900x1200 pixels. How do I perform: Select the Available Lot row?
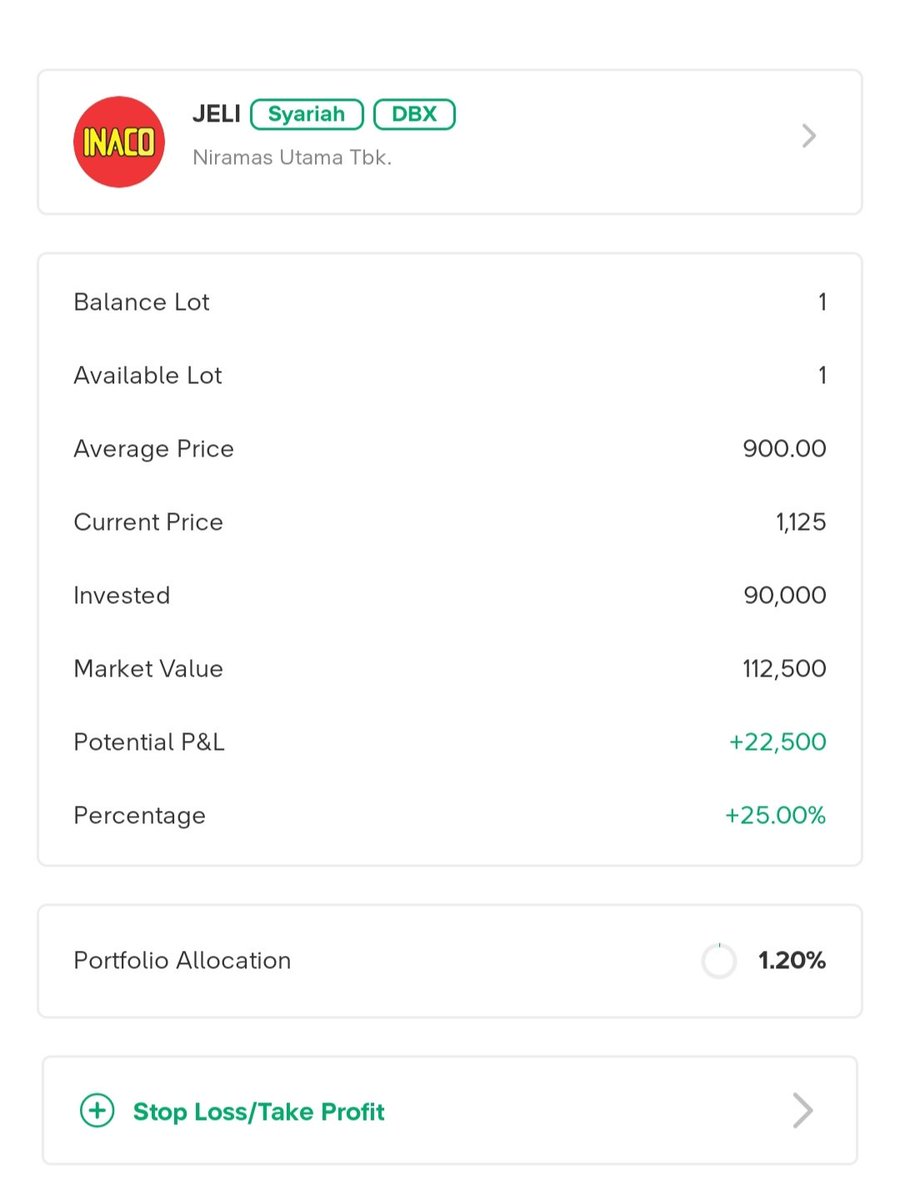(x=450, y=375)
